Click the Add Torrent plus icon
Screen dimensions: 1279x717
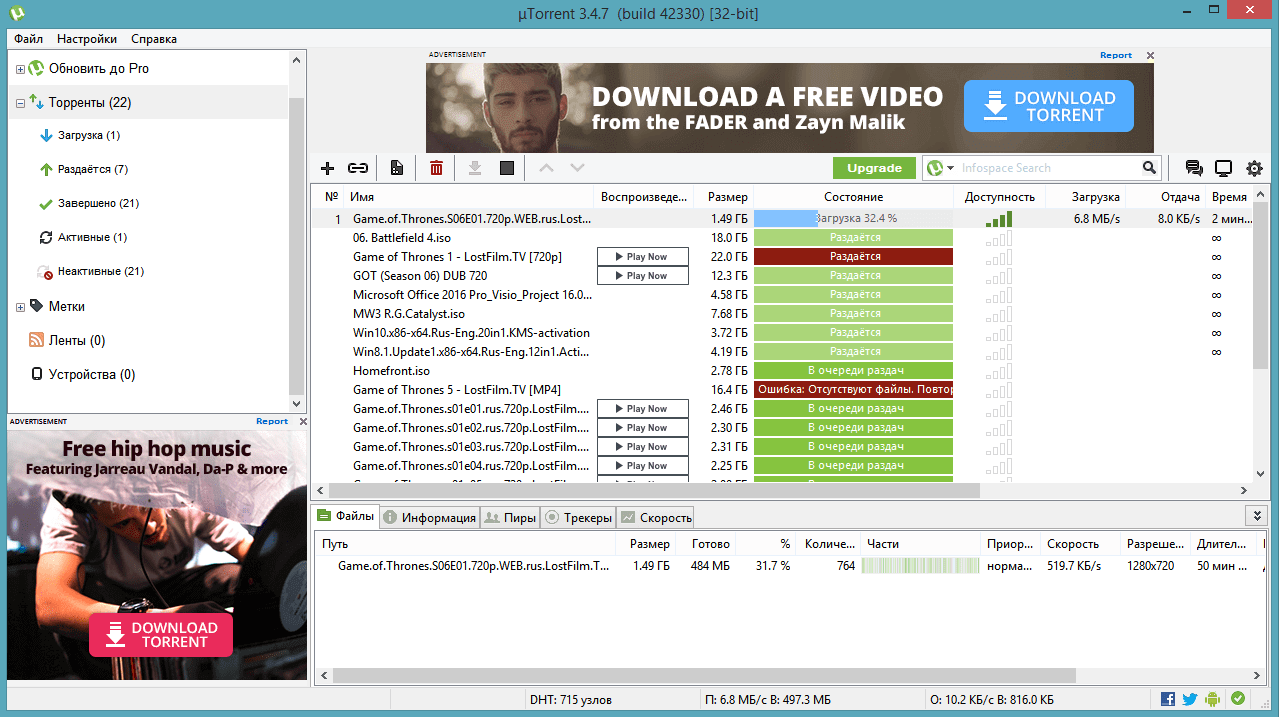pos(327,168)
